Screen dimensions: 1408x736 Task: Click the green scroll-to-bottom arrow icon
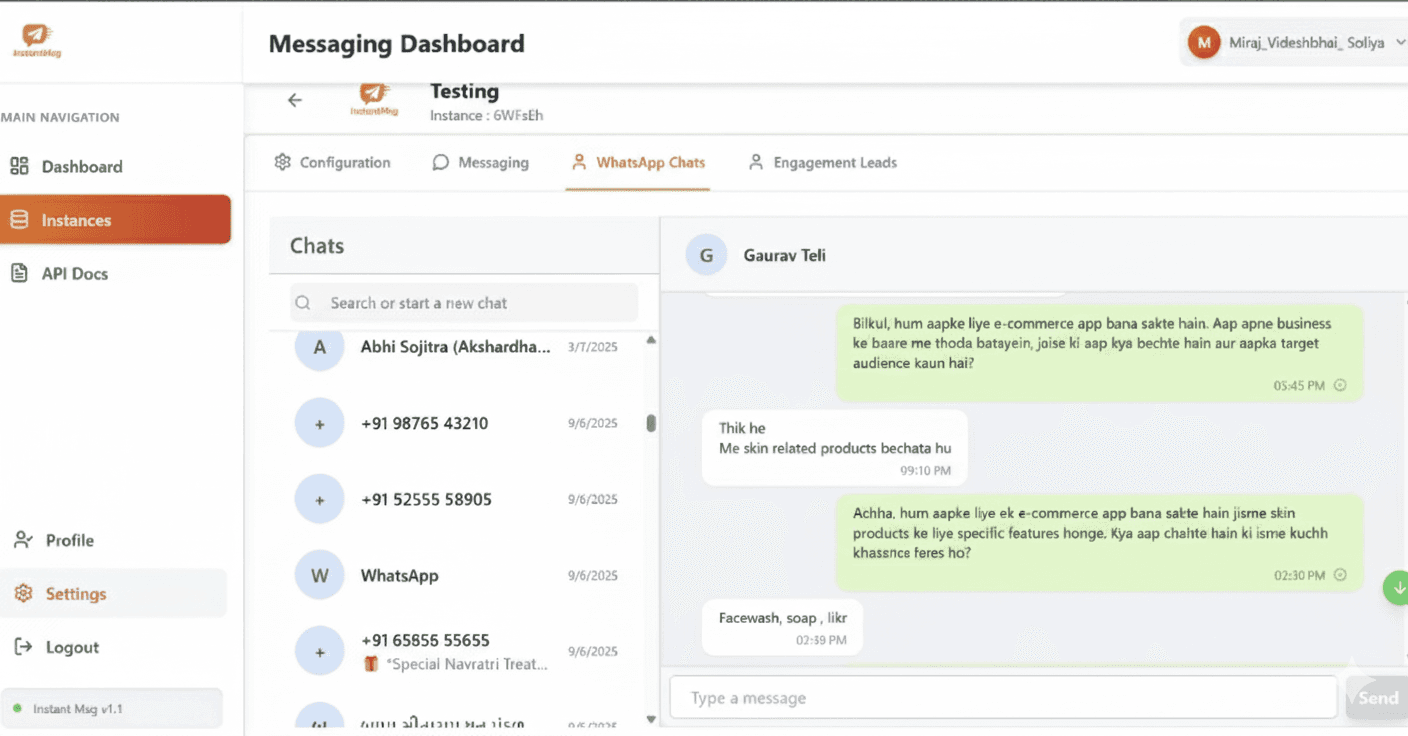coord(1395,587)
